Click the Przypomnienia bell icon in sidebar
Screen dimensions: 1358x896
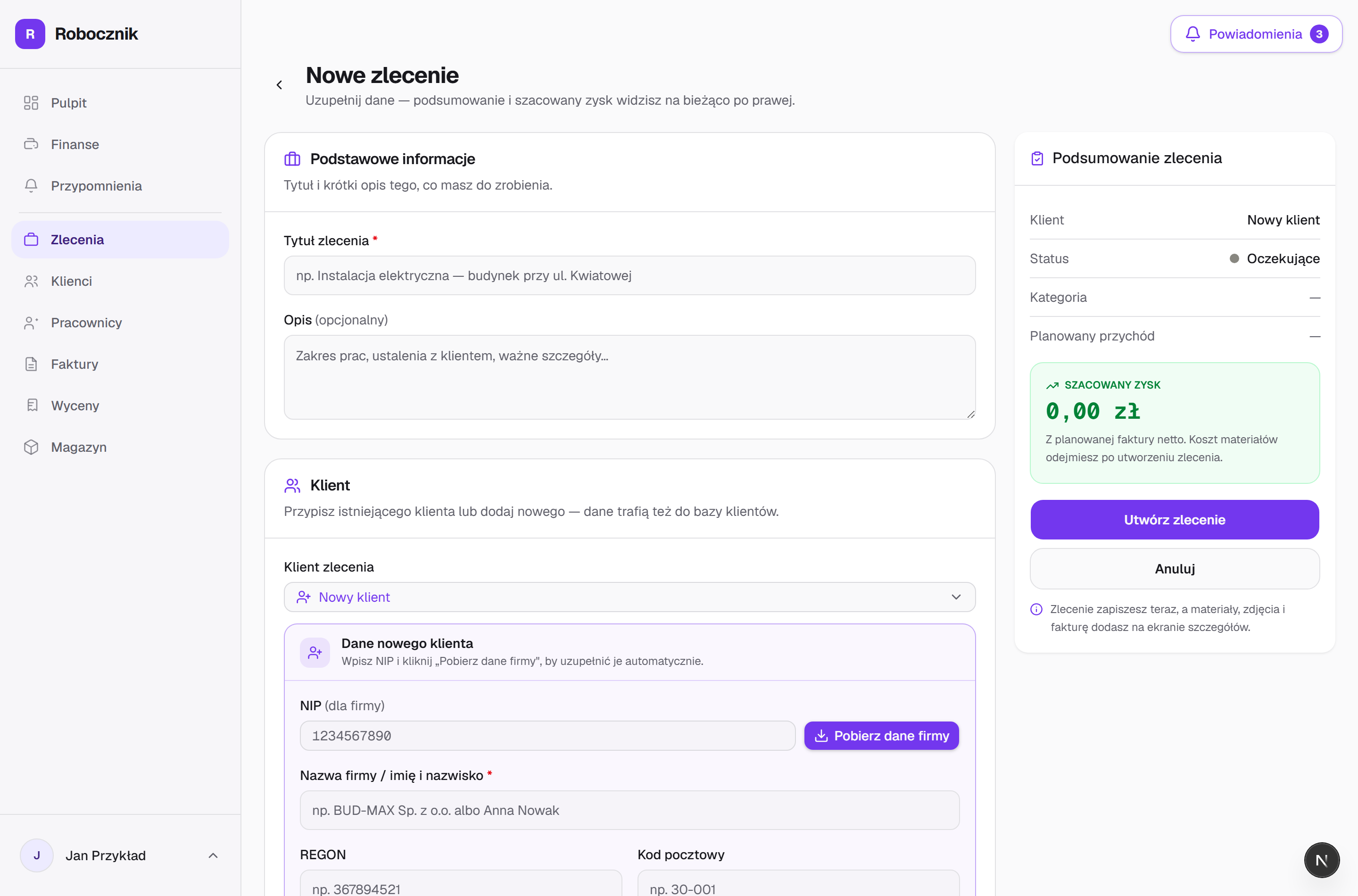tap(31, 186)
